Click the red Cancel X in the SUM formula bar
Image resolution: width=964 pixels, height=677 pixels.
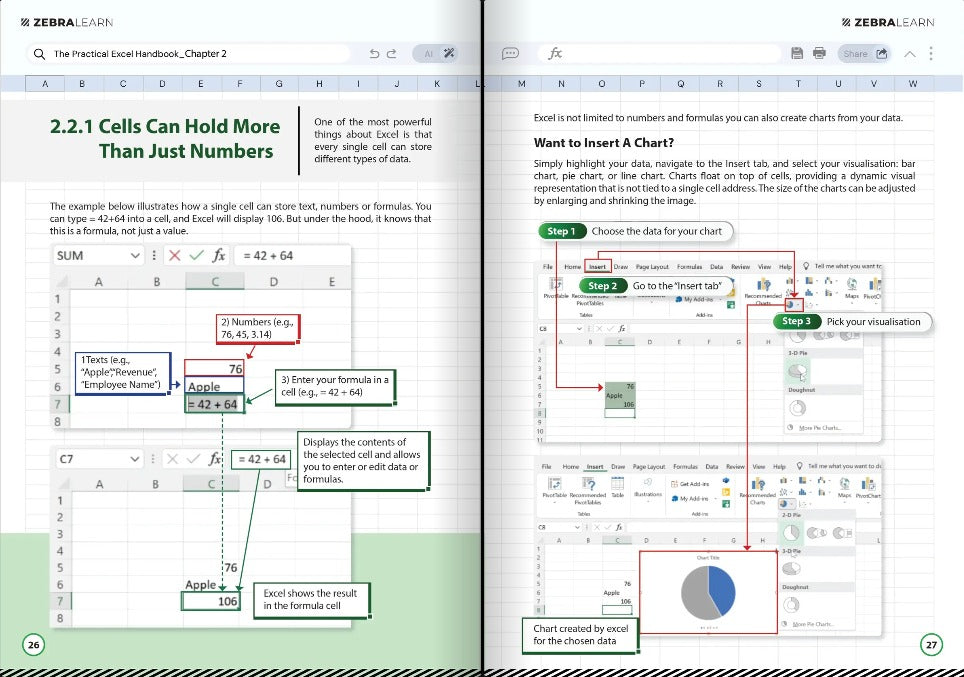click(x=175, y=255)
